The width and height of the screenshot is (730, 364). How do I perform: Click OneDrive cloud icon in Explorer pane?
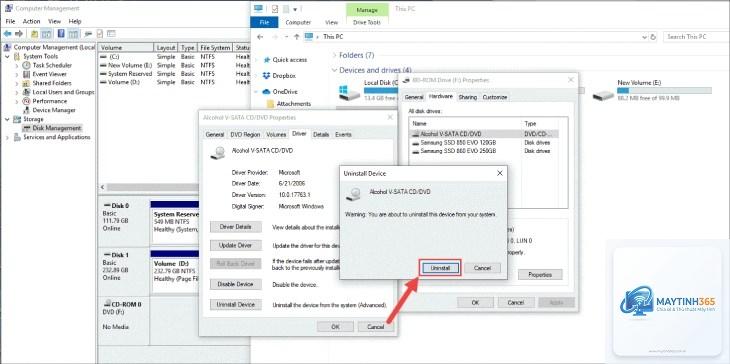click(266, 92)
